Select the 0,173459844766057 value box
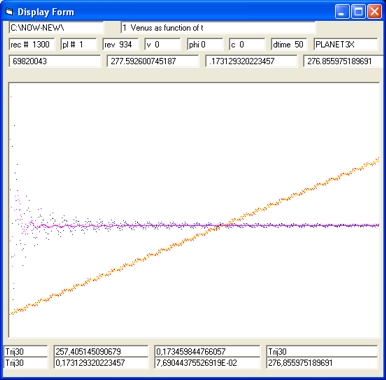This screenshot has height=380, width=386. tap(207, 351)
